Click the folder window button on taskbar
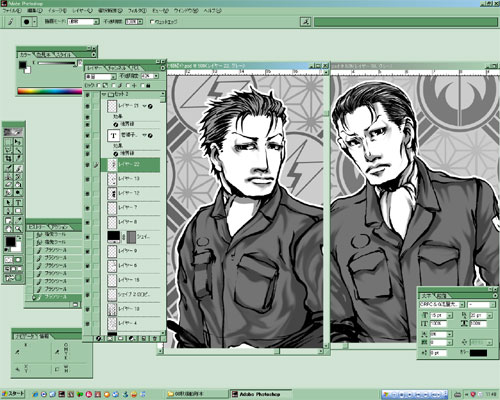 tap(197, 394)
